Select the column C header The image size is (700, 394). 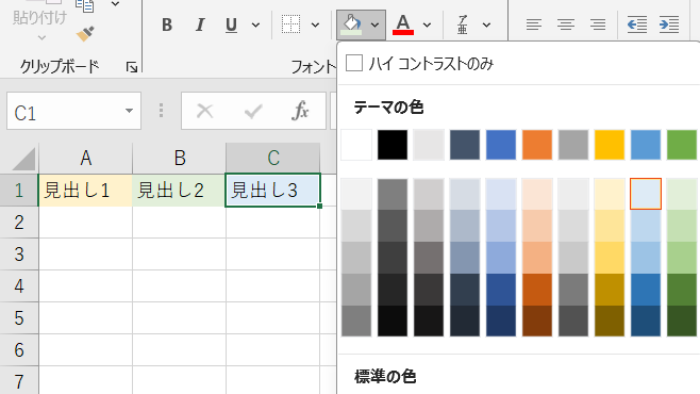[273, 158]
